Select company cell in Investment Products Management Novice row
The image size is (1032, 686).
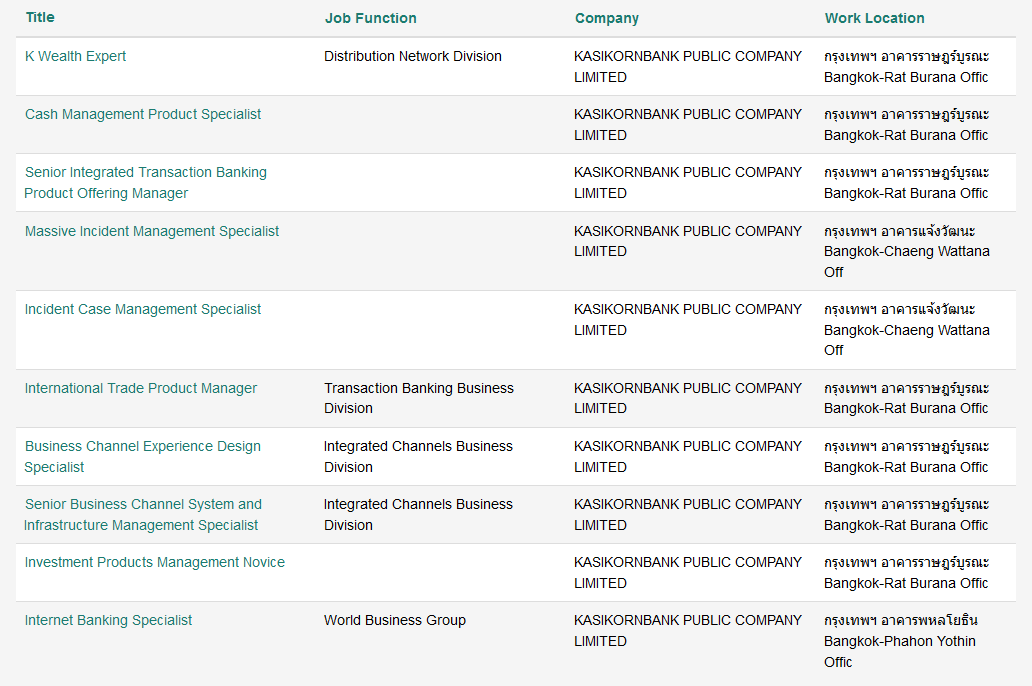click(x=688, y=573)
